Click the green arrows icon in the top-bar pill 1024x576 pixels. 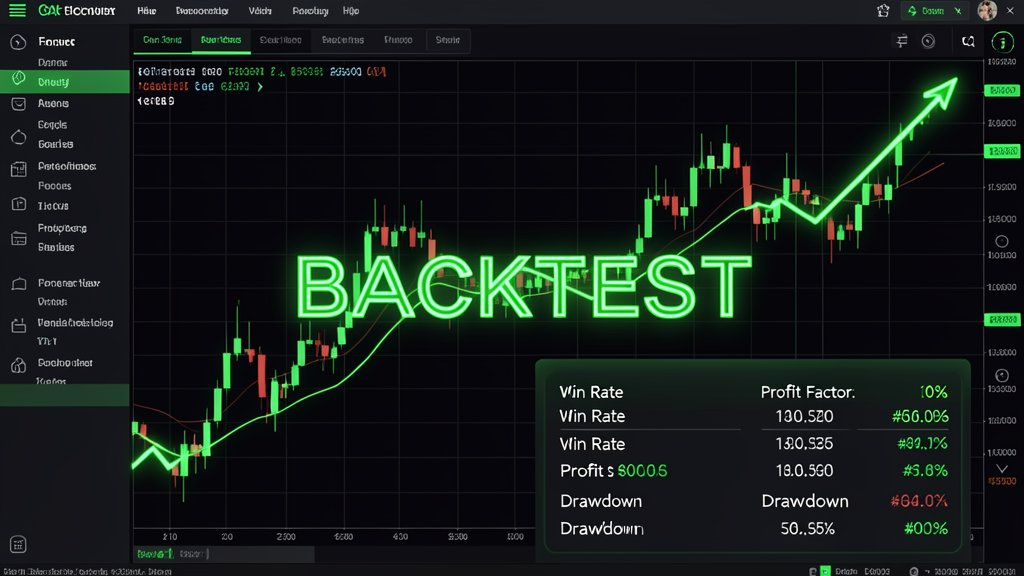tap(912, 11)
